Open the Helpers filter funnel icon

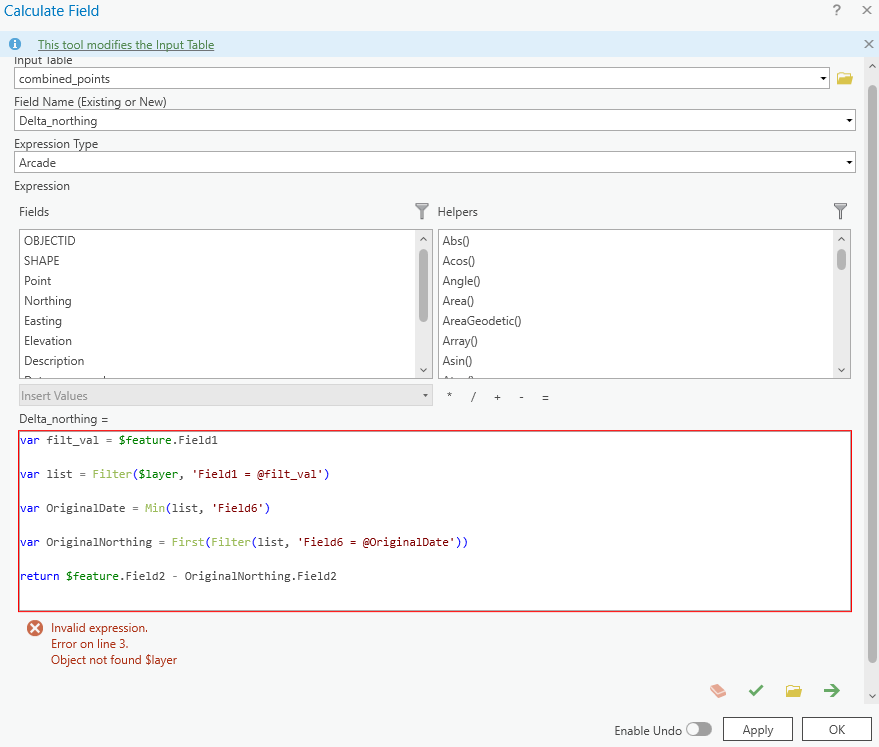(840, 211)
